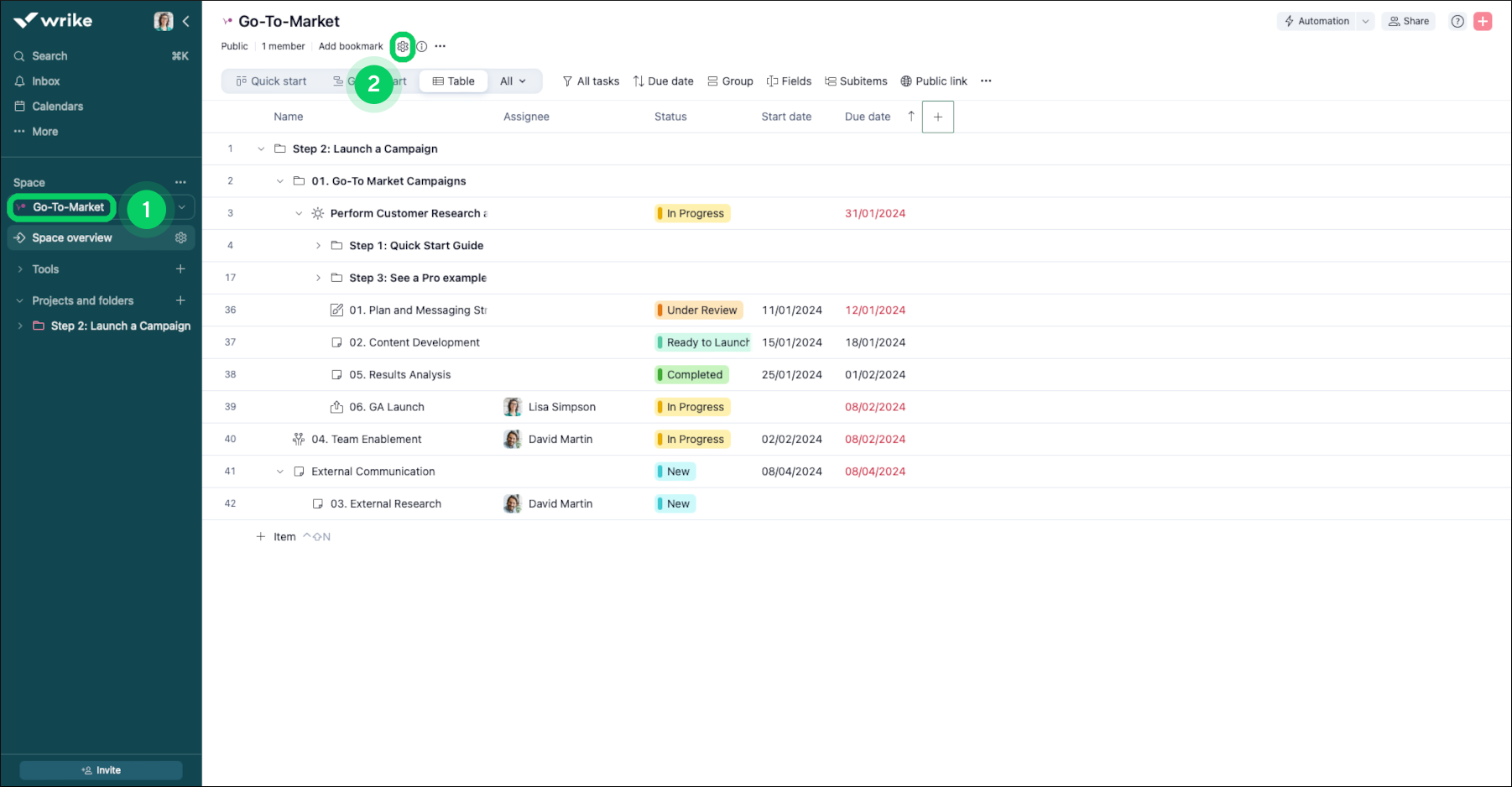1512x787 pixels.
Task: Toggle Due date sort order arrow
Action: pos(911,117)
